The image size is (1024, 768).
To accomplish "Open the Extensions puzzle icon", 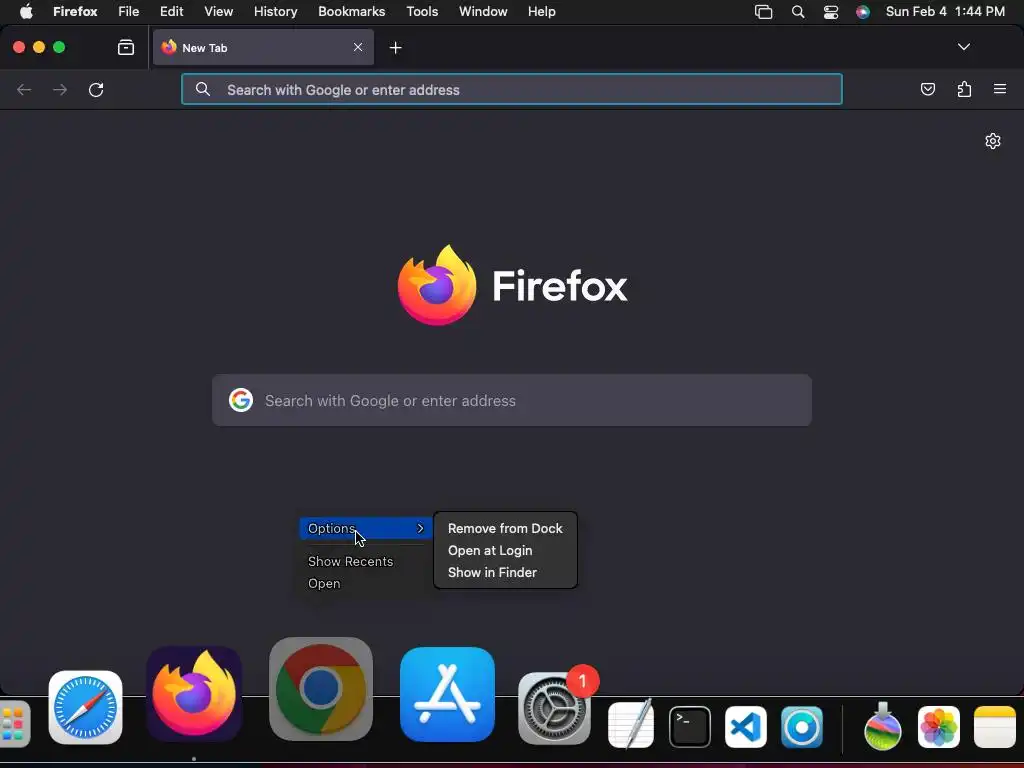I will click(x=964, y=89).
